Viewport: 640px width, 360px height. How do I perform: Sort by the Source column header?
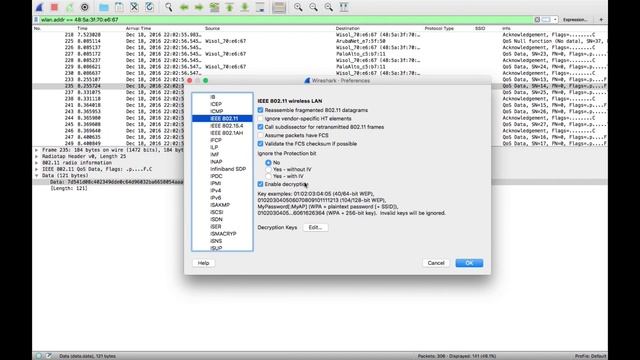212,29
